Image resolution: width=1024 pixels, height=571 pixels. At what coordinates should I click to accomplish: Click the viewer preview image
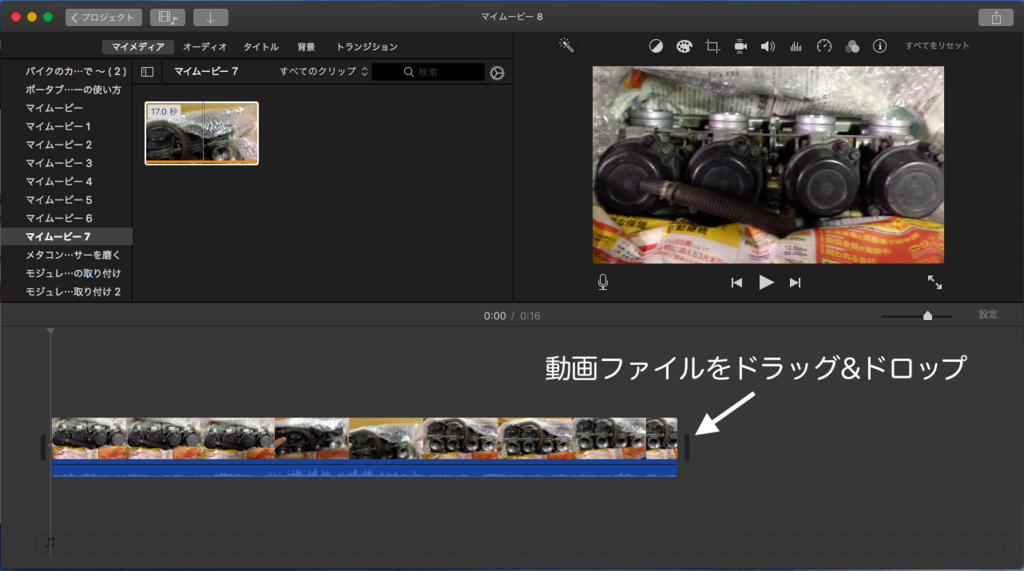tap(768, 165)
